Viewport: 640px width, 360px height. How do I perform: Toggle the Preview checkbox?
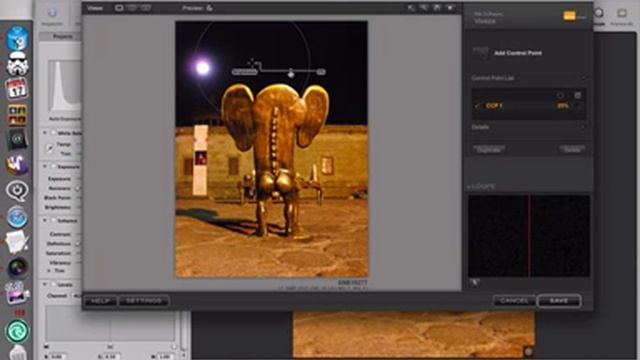pos(209,8)
